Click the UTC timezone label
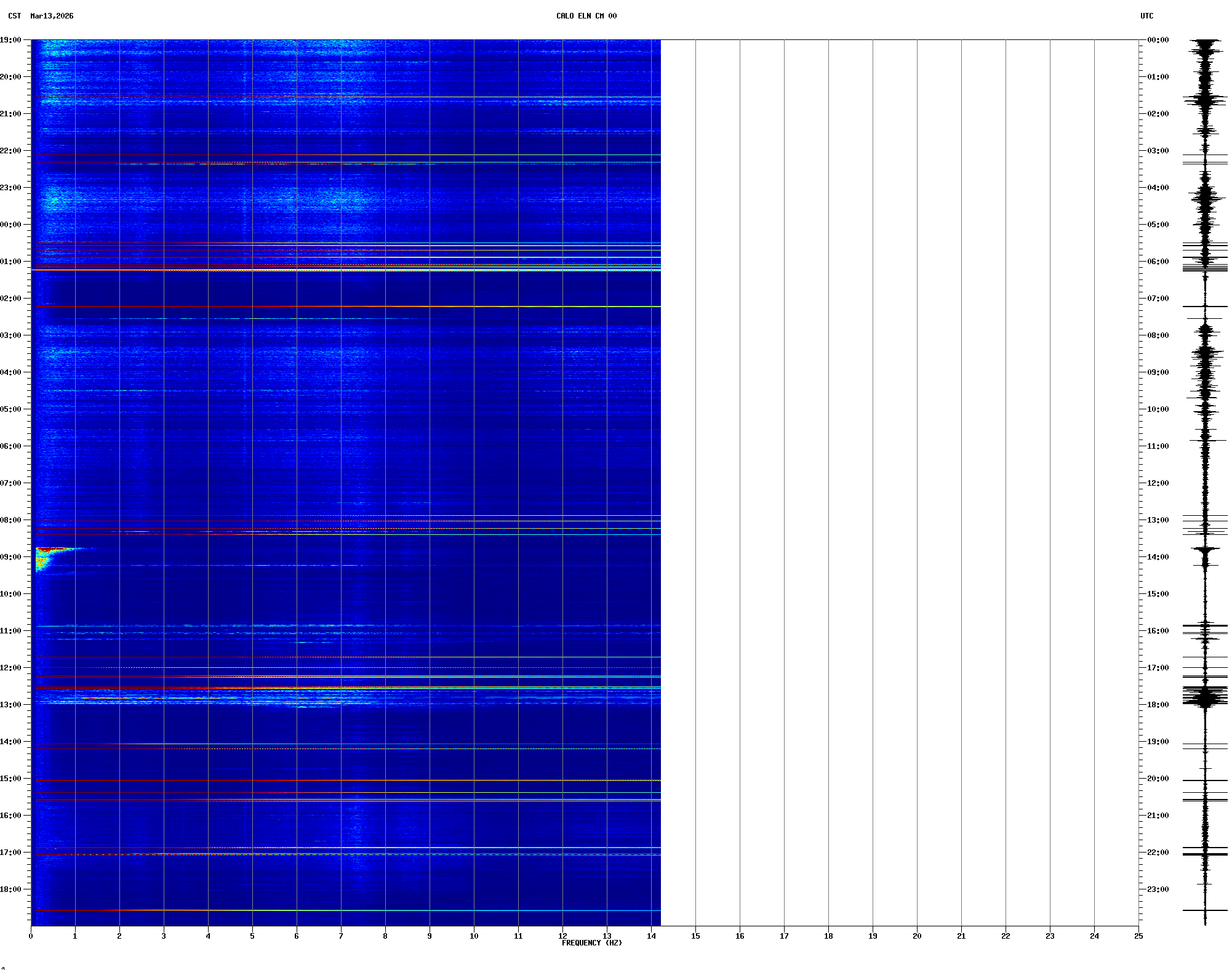Screen dimensions: 1232x975 (1146, 16)
